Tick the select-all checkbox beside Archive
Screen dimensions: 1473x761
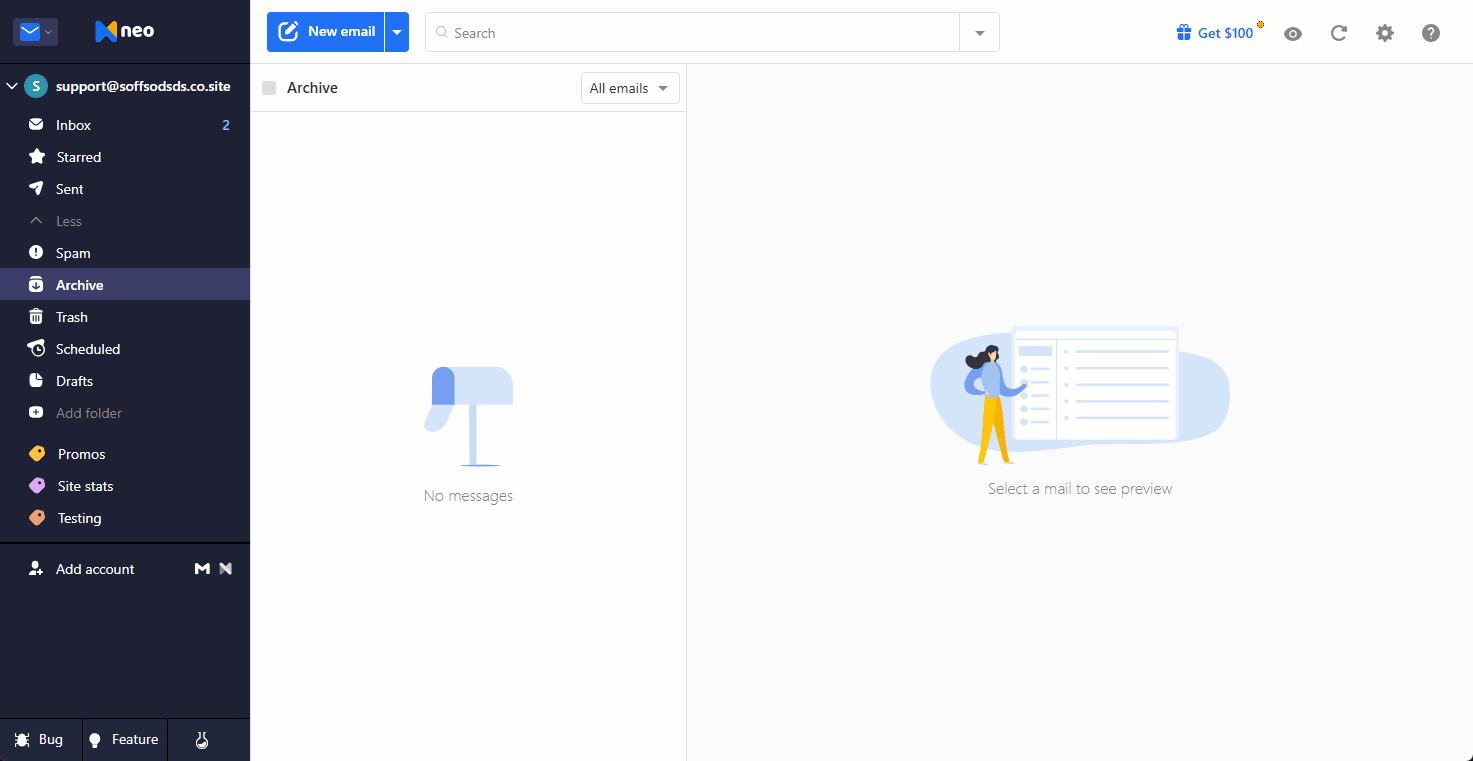[269, 88]
